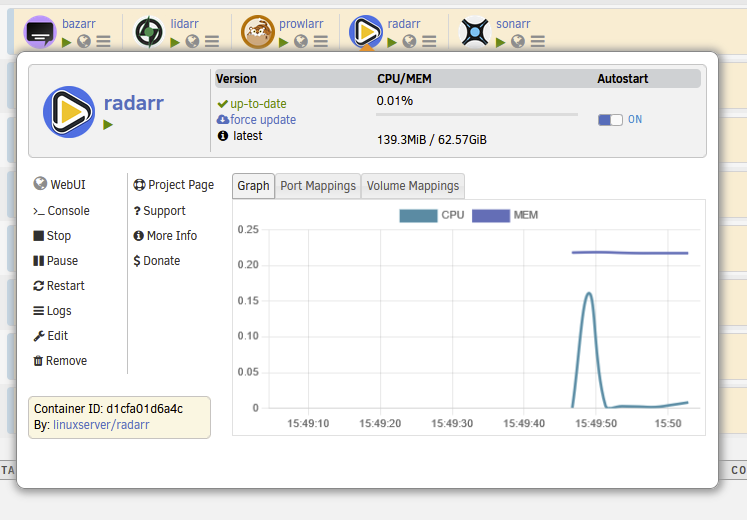Click the up-to-date version status

tap(258, 104)
